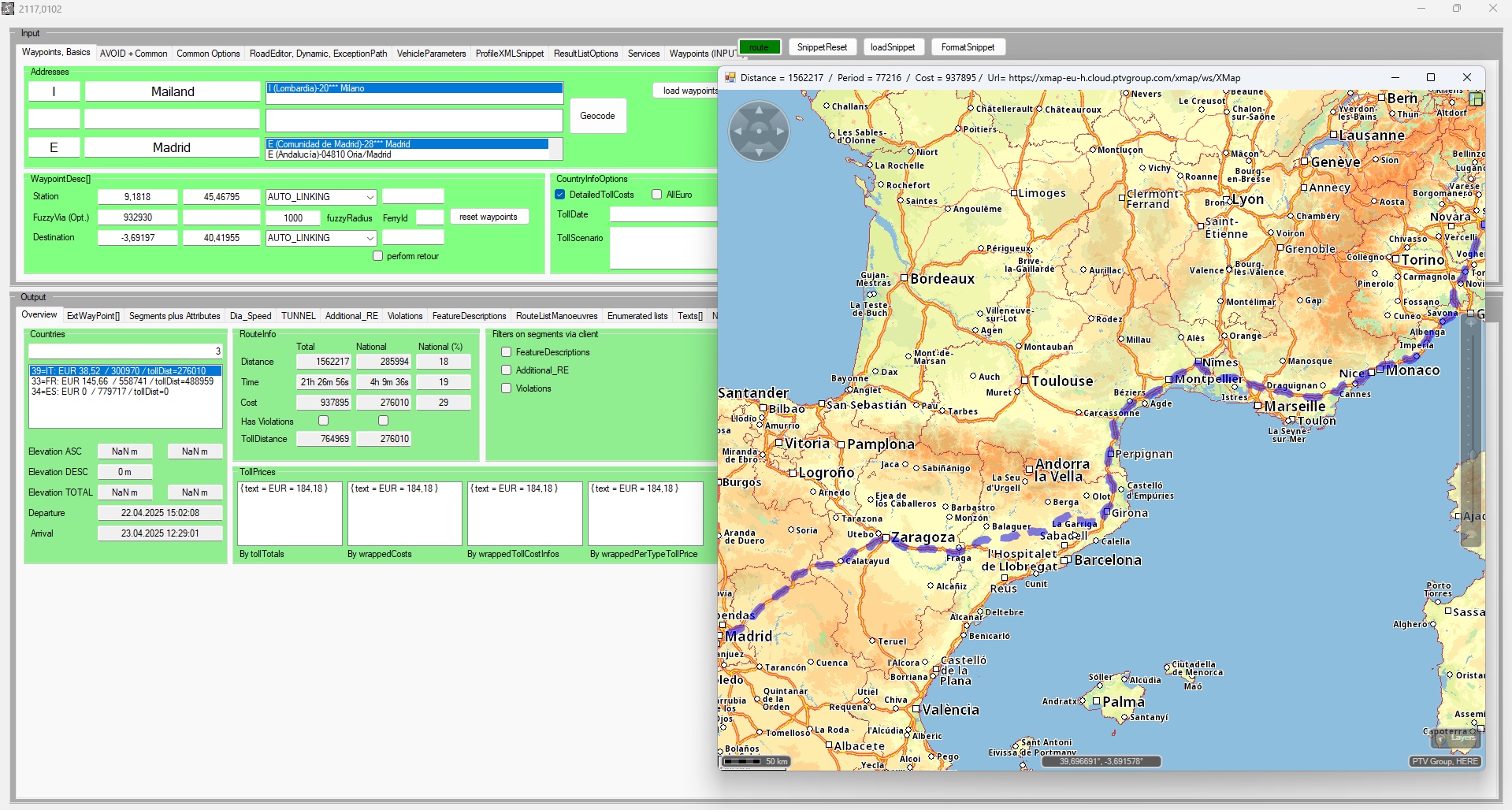Toggle the overview map icon in corner
The width and height of the screenshot is (1512, 810).
tap(1477, 99)
